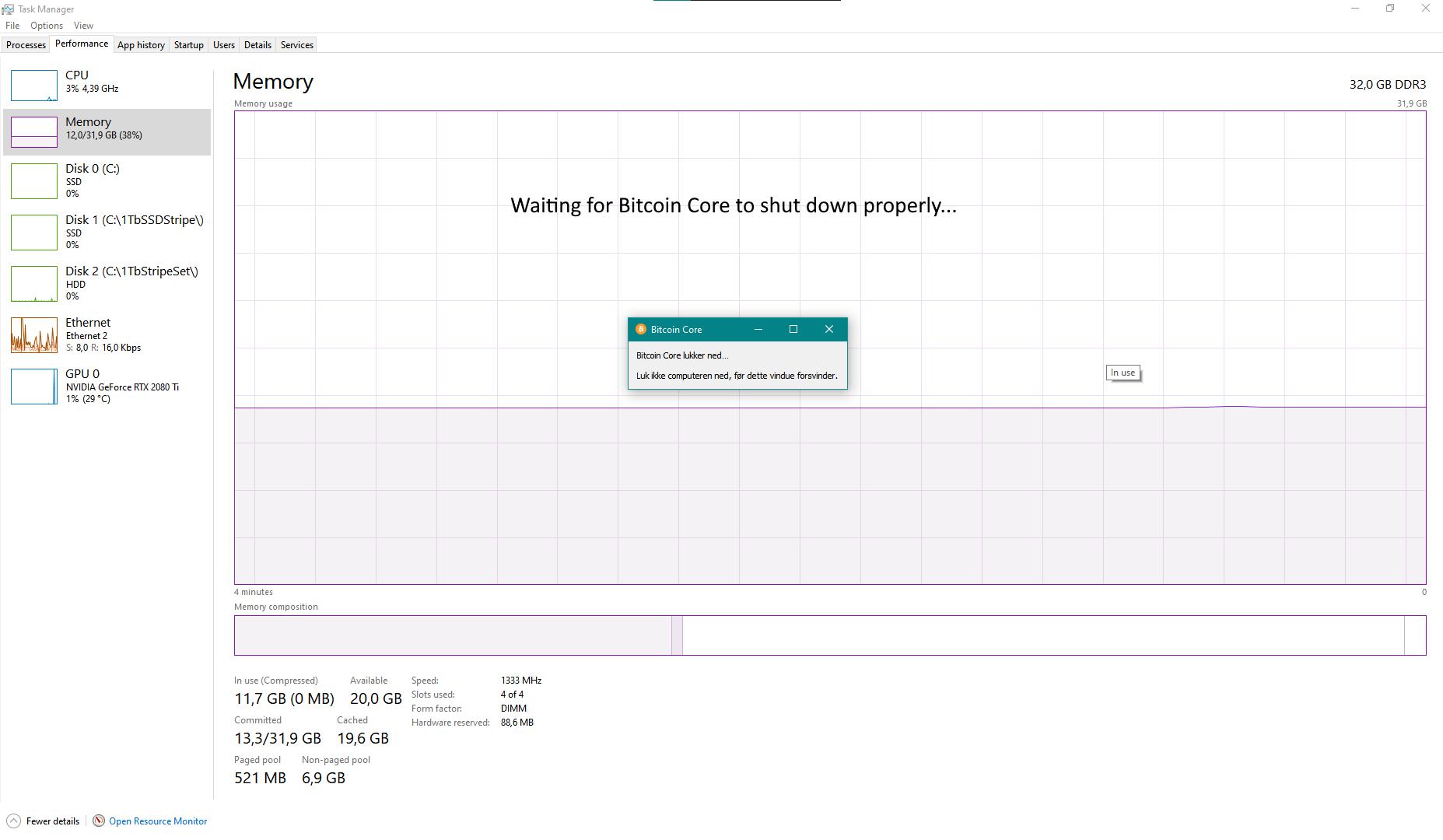Click the Task Manager title bar icon
Viewport: 1443px width, 840px height.
point(8,9)
